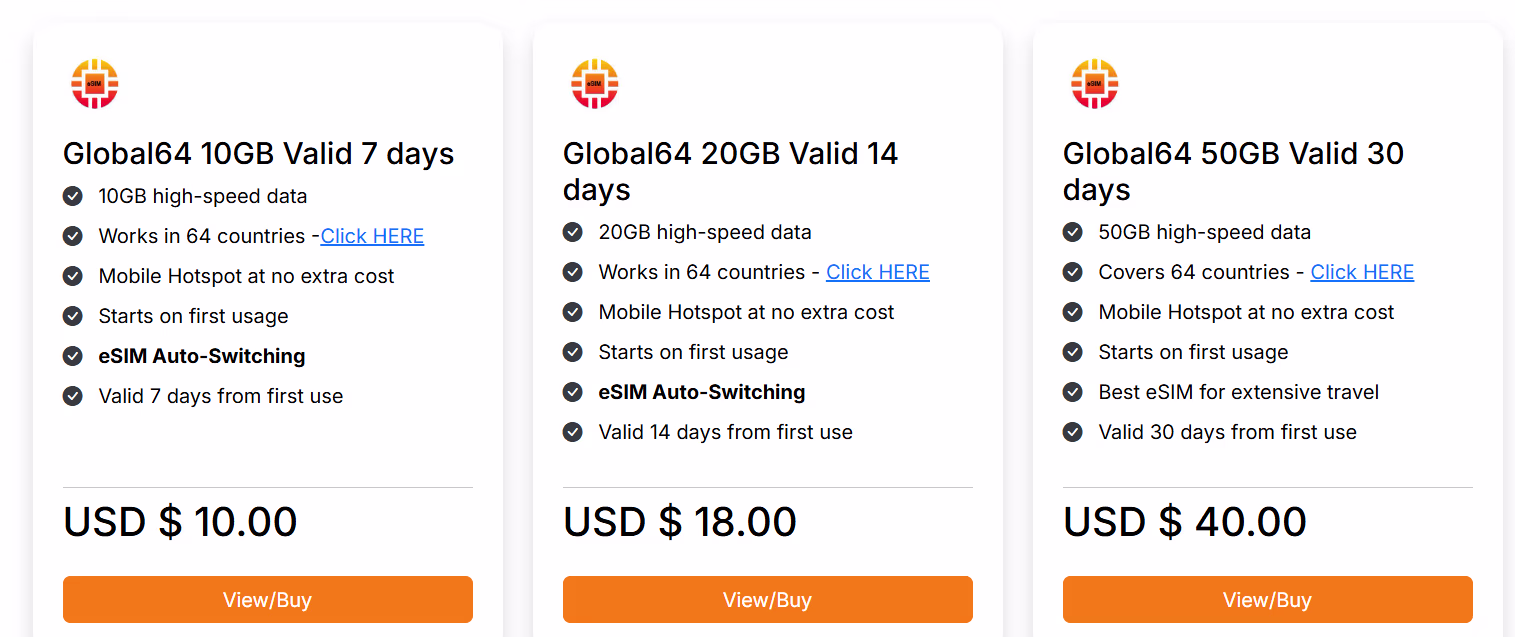The width and height of the screenshot is (1515, 637).
Task: Open the Click HERE link in 10GB plan
Action: [x=372, y=236]
